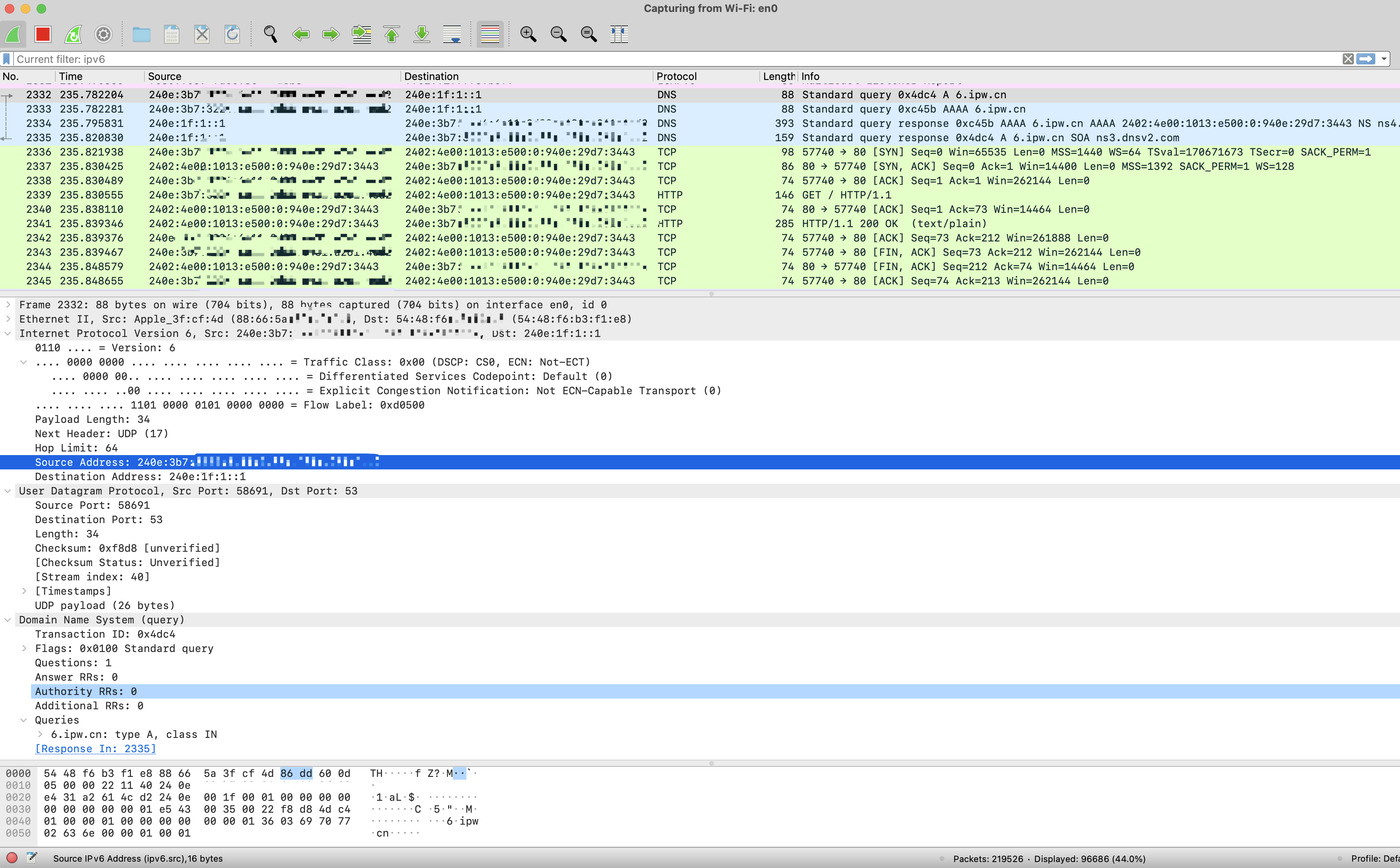Image resolution: width=1400 pixels, height=868 pixels.
Task: Select packet 2333 AAAA query row
Action: (x=700, y=109)
